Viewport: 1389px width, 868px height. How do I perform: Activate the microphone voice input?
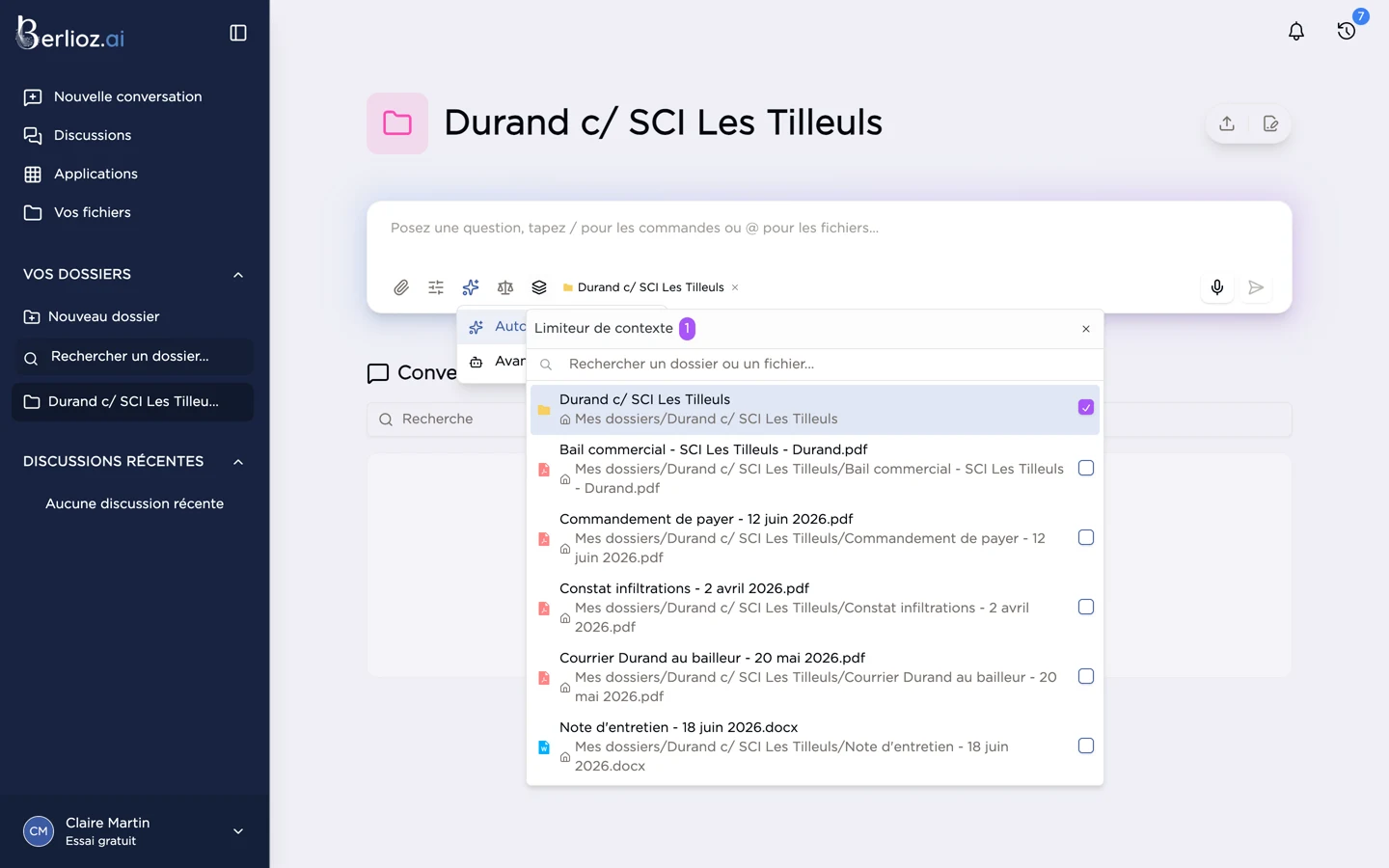click(x=1217, y=287)
